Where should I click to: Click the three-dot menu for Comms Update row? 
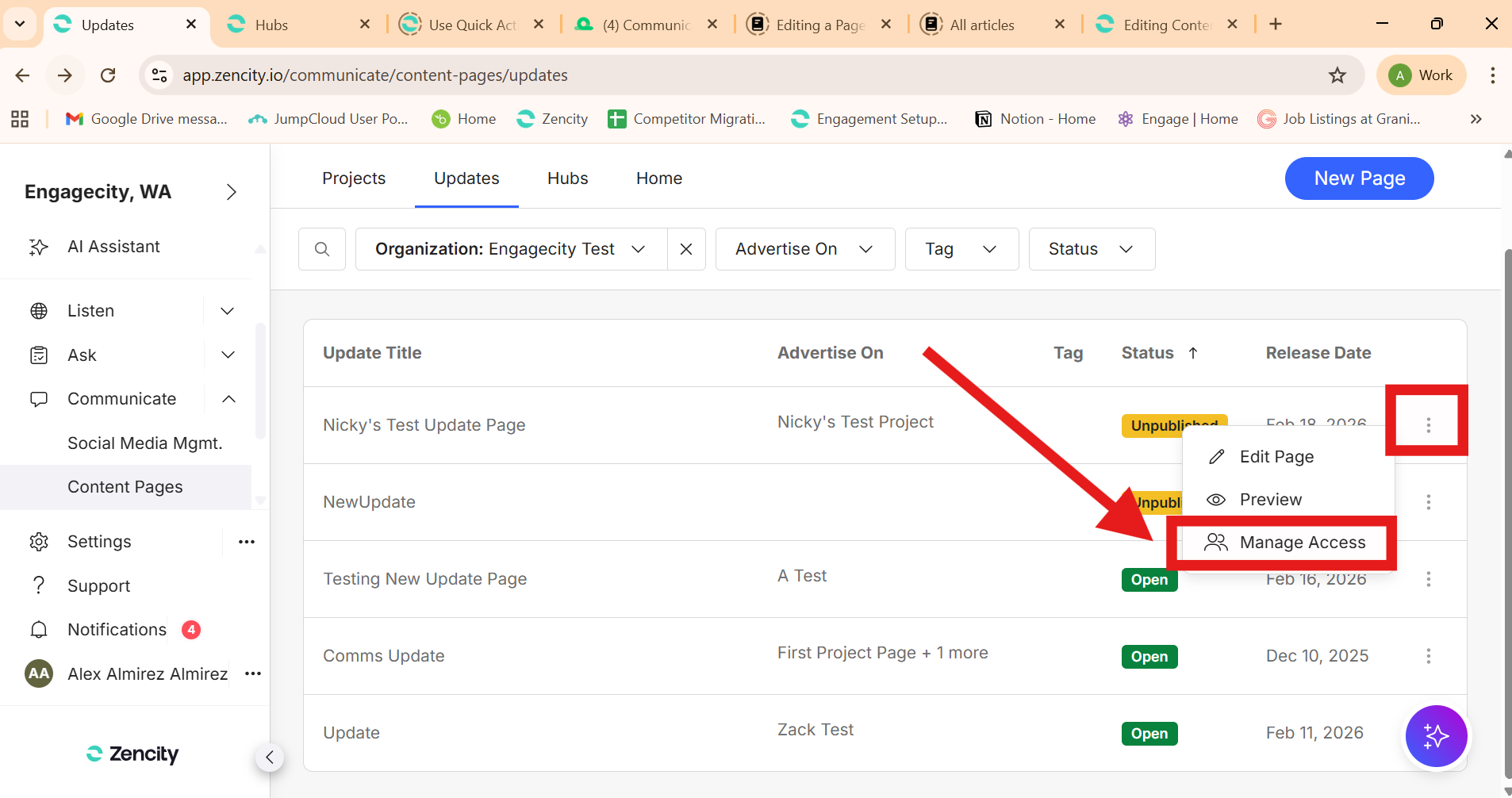(x=1428, y=656)
